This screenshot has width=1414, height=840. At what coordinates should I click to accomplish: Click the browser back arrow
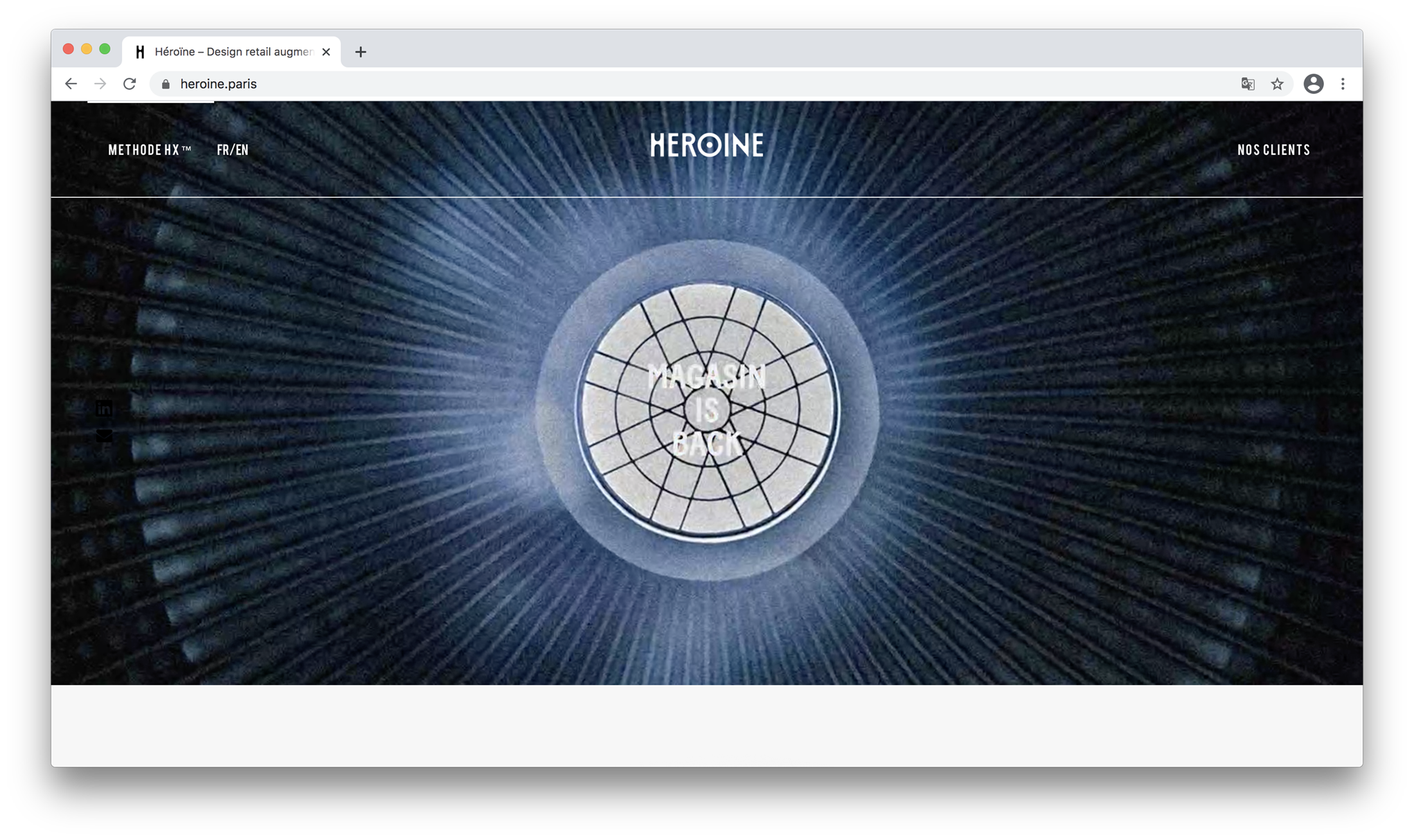tap(71, 84)
